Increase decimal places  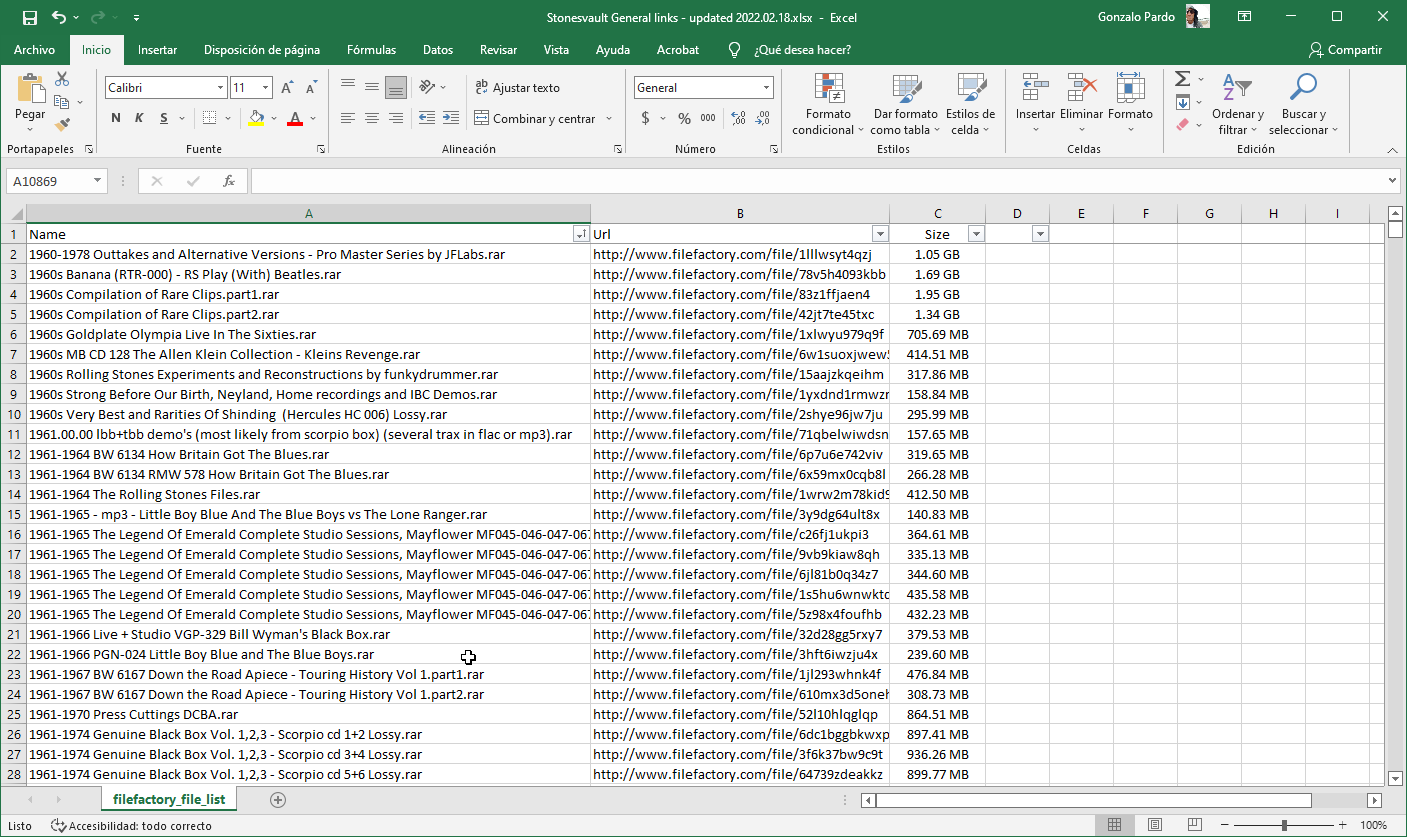coord(739,118)
